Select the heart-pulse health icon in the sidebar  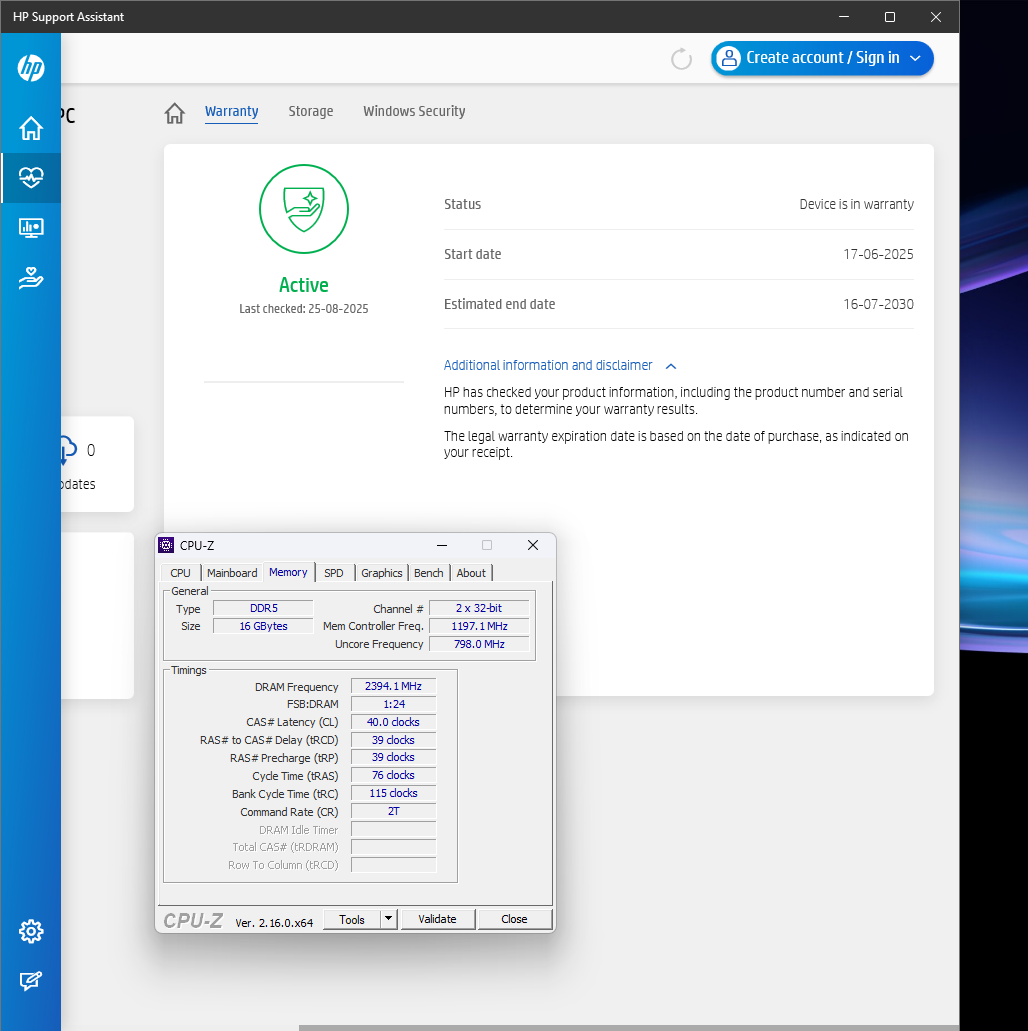click(x=31, y=178)
